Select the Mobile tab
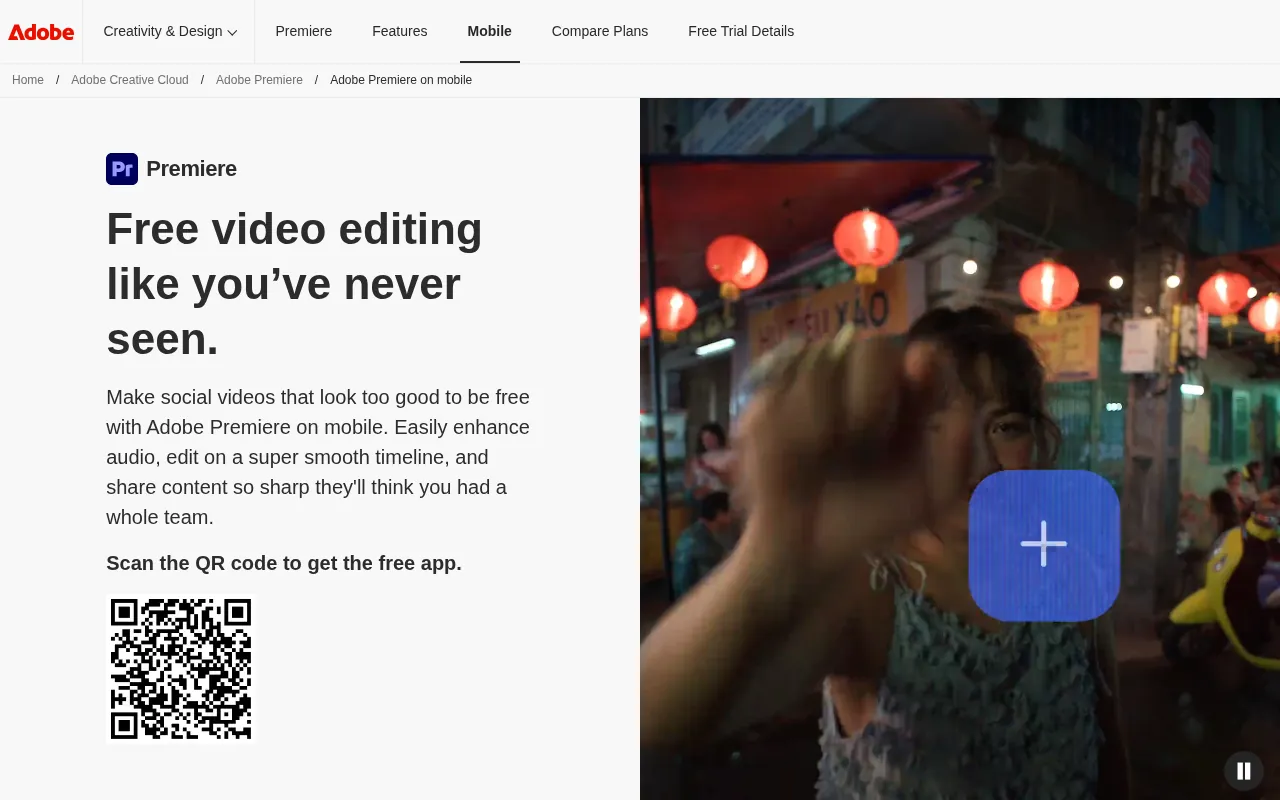The image size is (1280, 800). [x=490, y=31]
